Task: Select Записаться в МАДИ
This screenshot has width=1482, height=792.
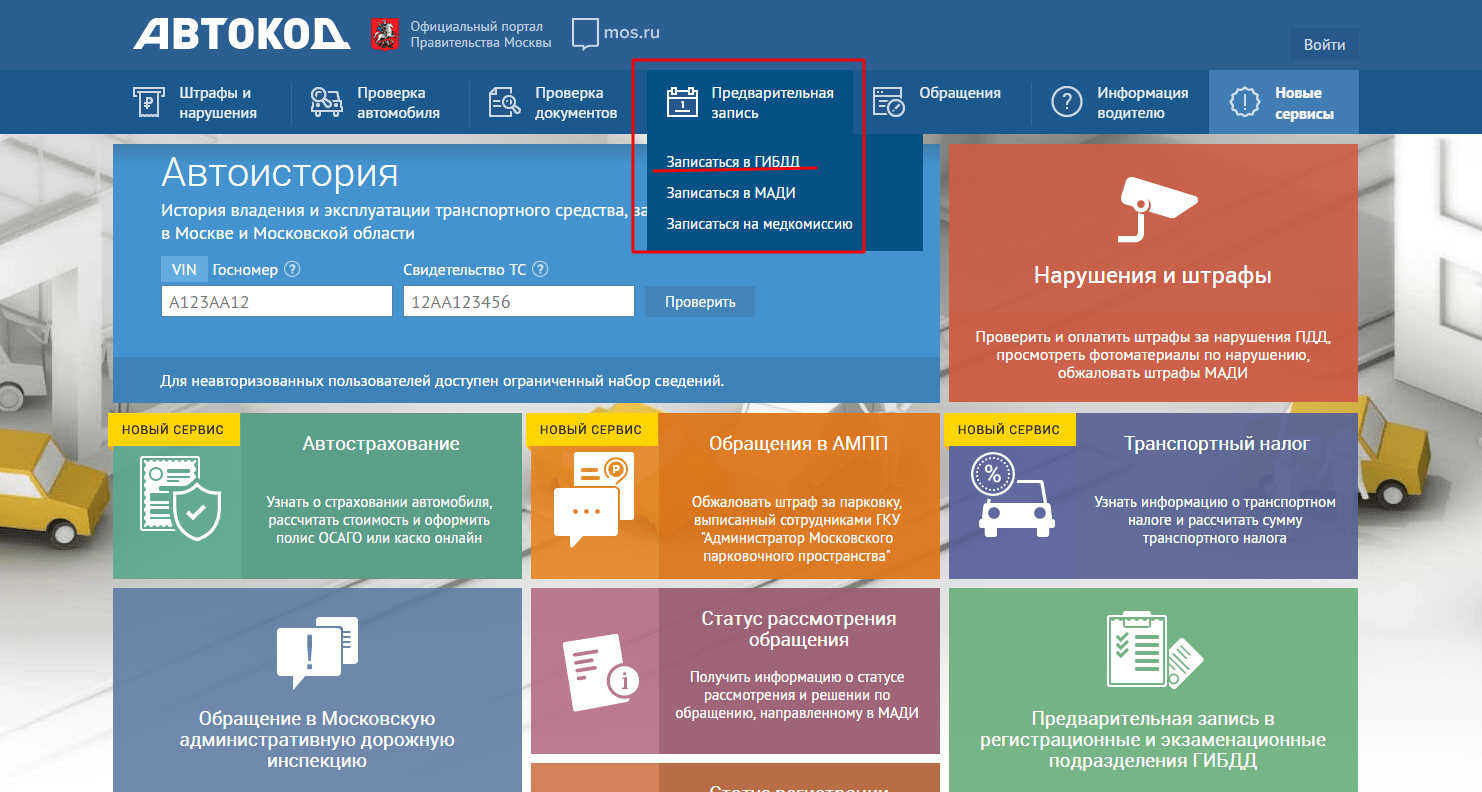Action: pos(731,193)
